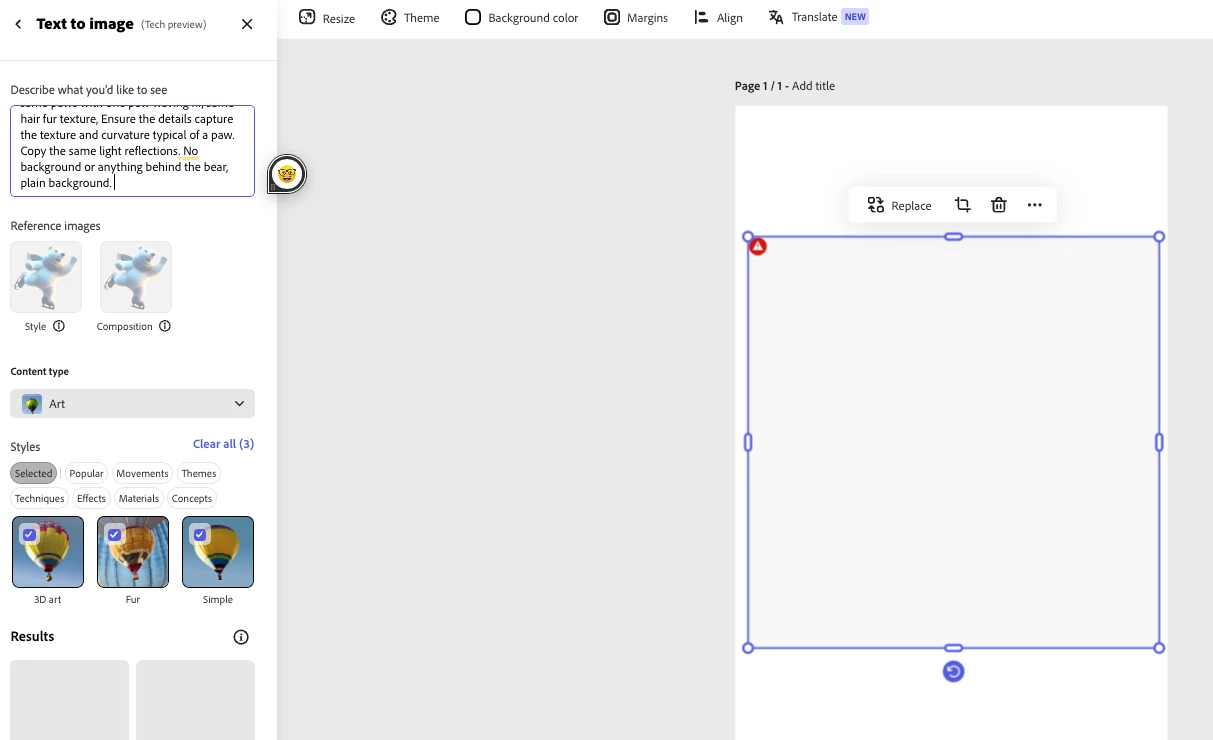Go back with the left chevron arrow

[18, 24]
